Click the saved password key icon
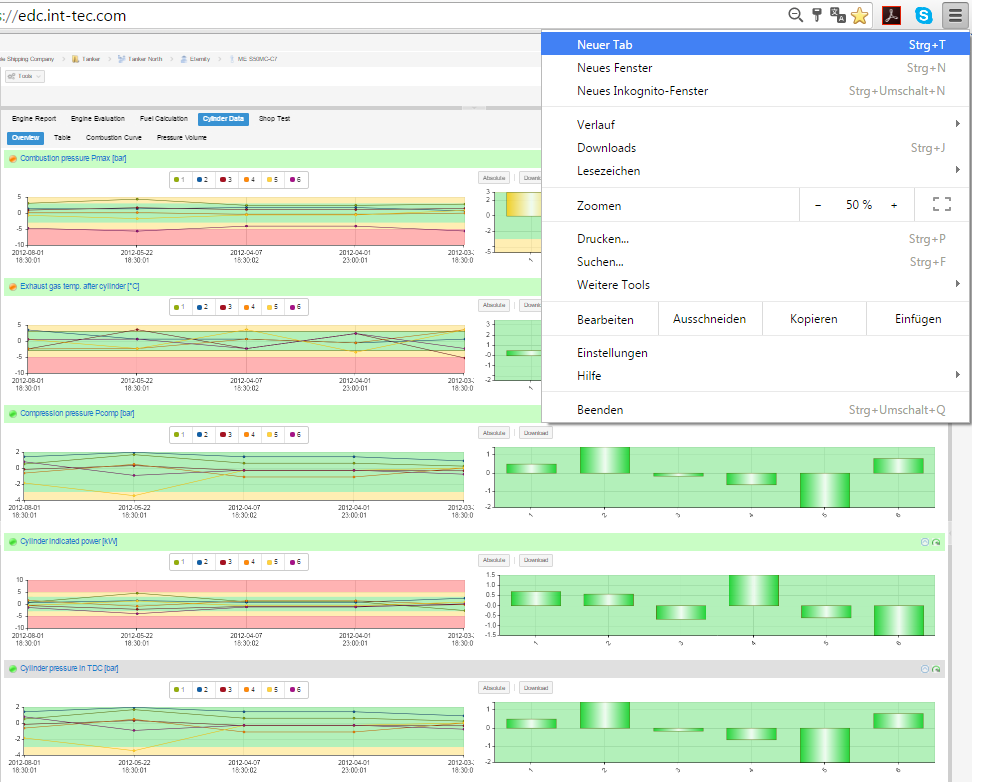 click(x=817, y=15)
